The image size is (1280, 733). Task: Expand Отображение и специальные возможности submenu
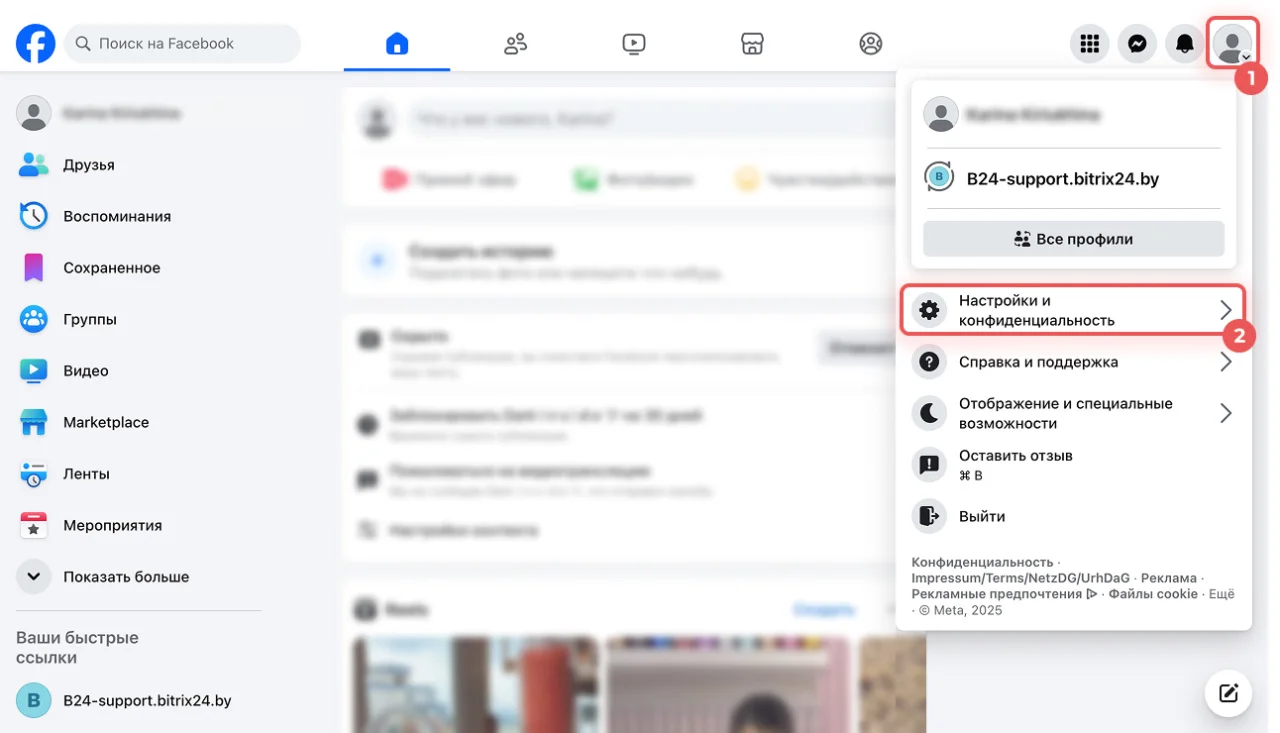pyautogui.click(x=1072, y=413)
